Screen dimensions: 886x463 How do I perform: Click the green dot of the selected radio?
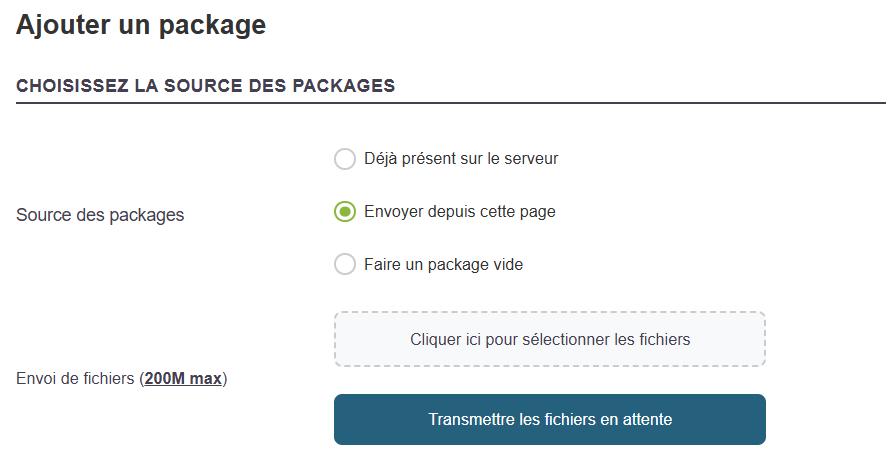[345, 212]
